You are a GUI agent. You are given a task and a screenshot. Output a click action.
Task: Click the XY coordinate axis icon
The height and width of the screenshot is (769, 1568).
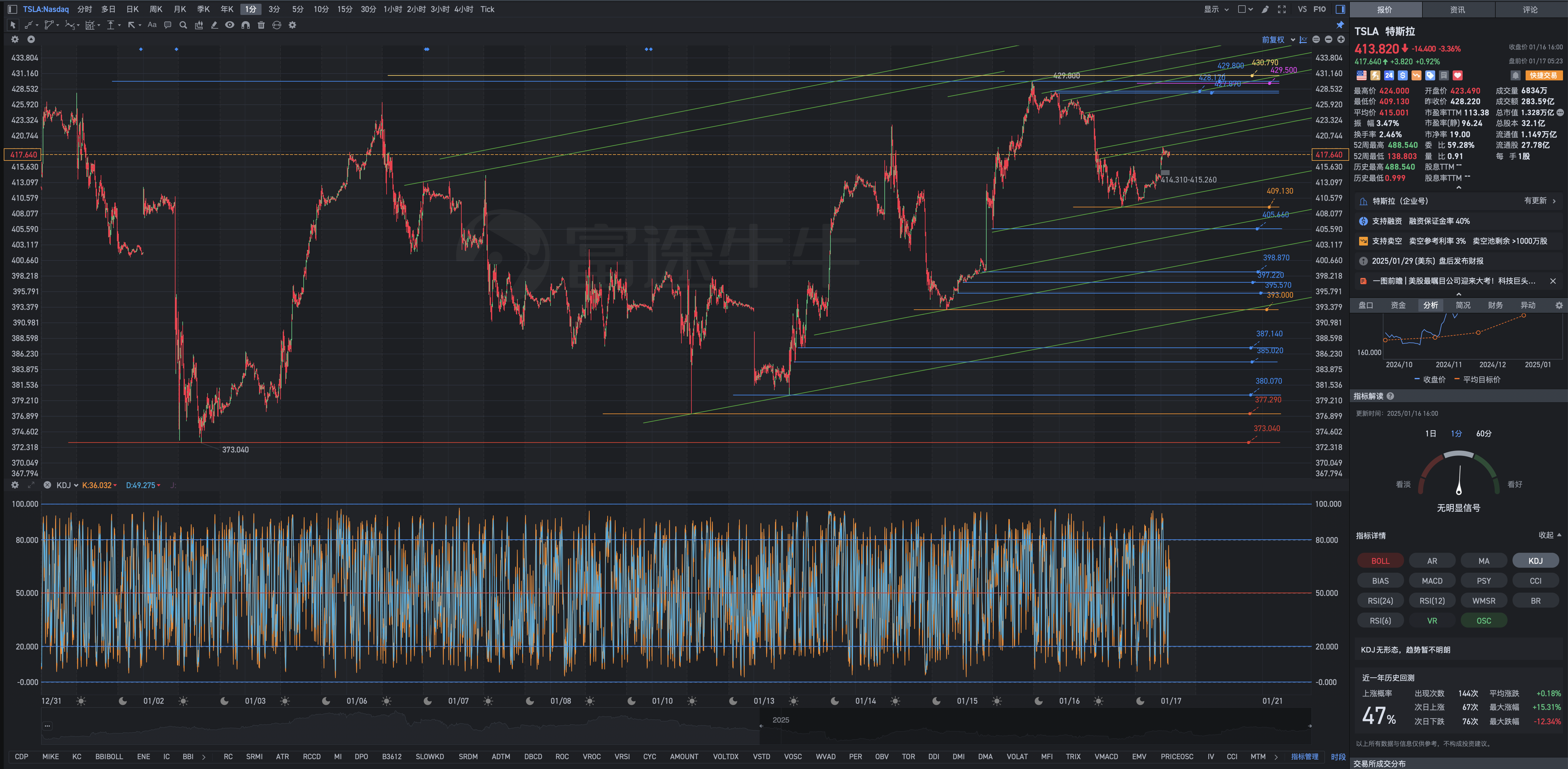(x=1303, y=40)
